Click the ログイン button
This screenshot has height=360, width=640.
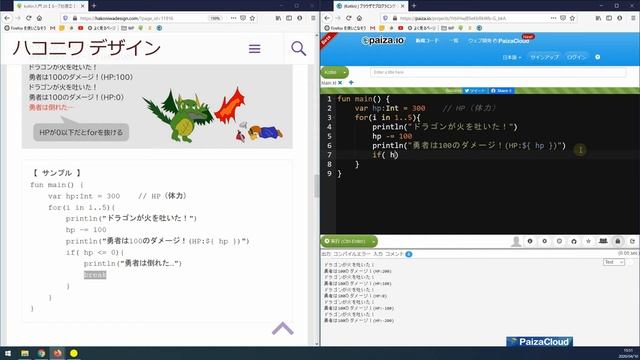(576, 57)
